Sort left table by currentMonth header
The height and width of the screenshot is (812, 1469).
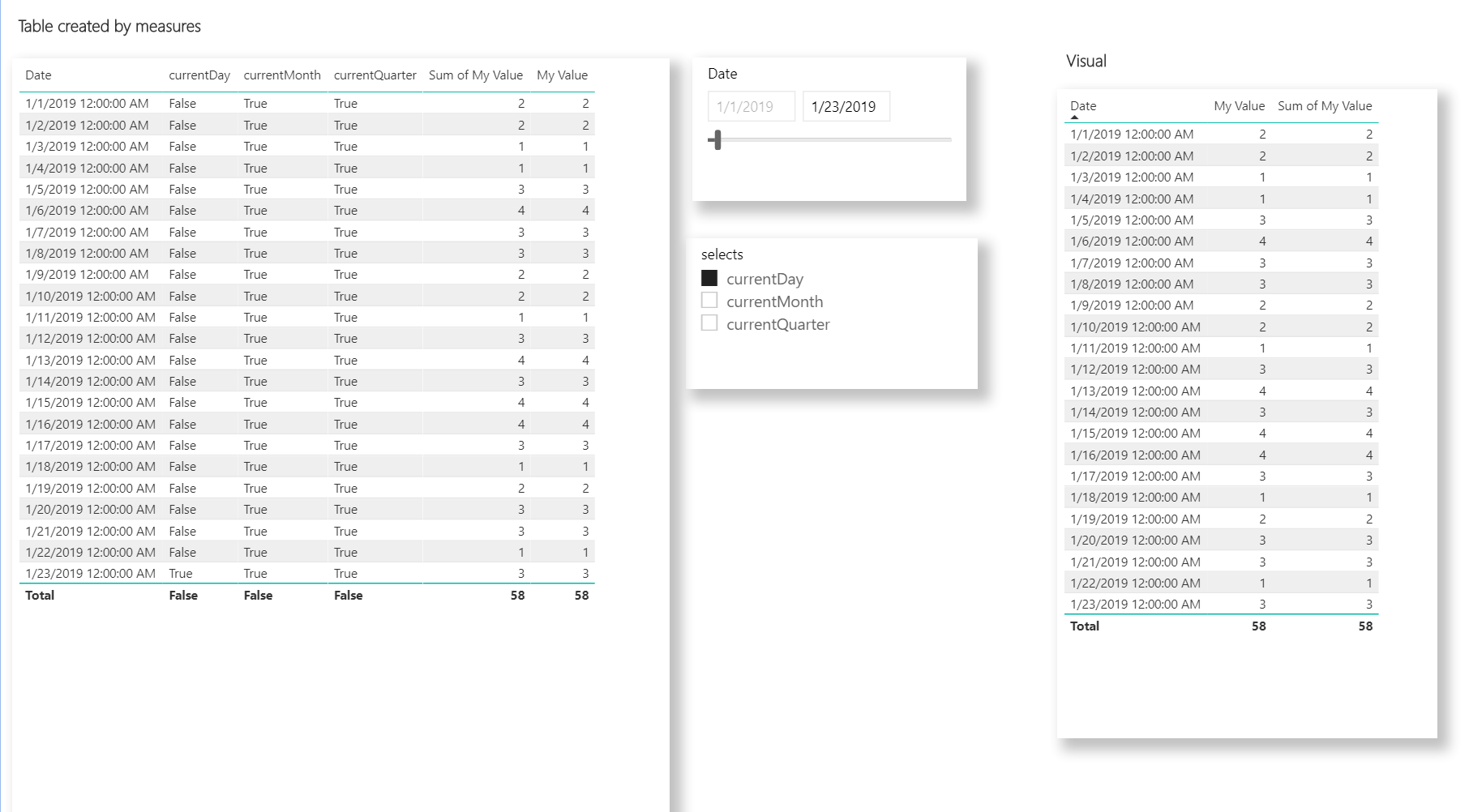point(282,75)
